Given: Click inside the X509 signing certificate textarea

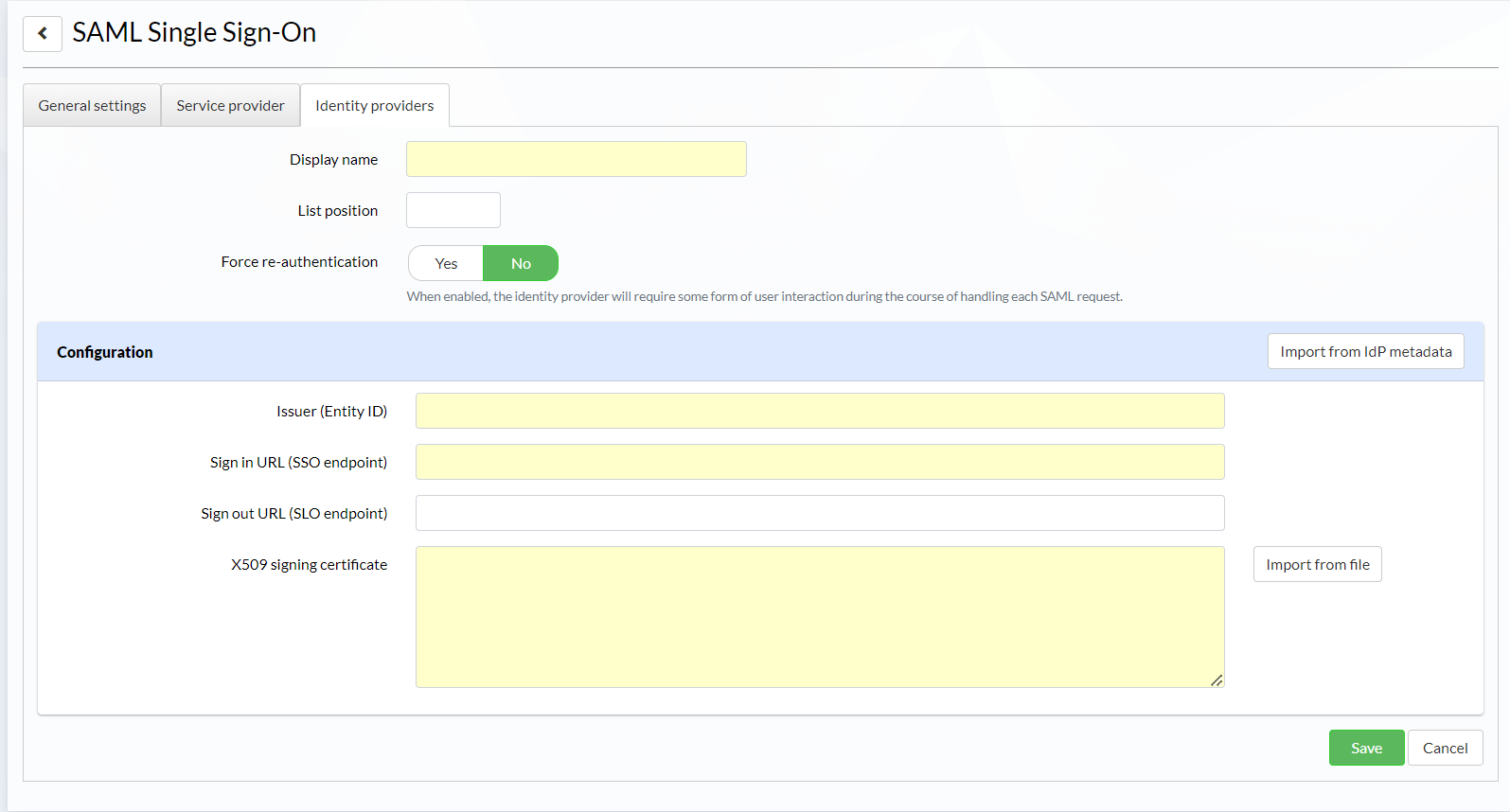Looking at the screenshot, I should coord(820,617).
